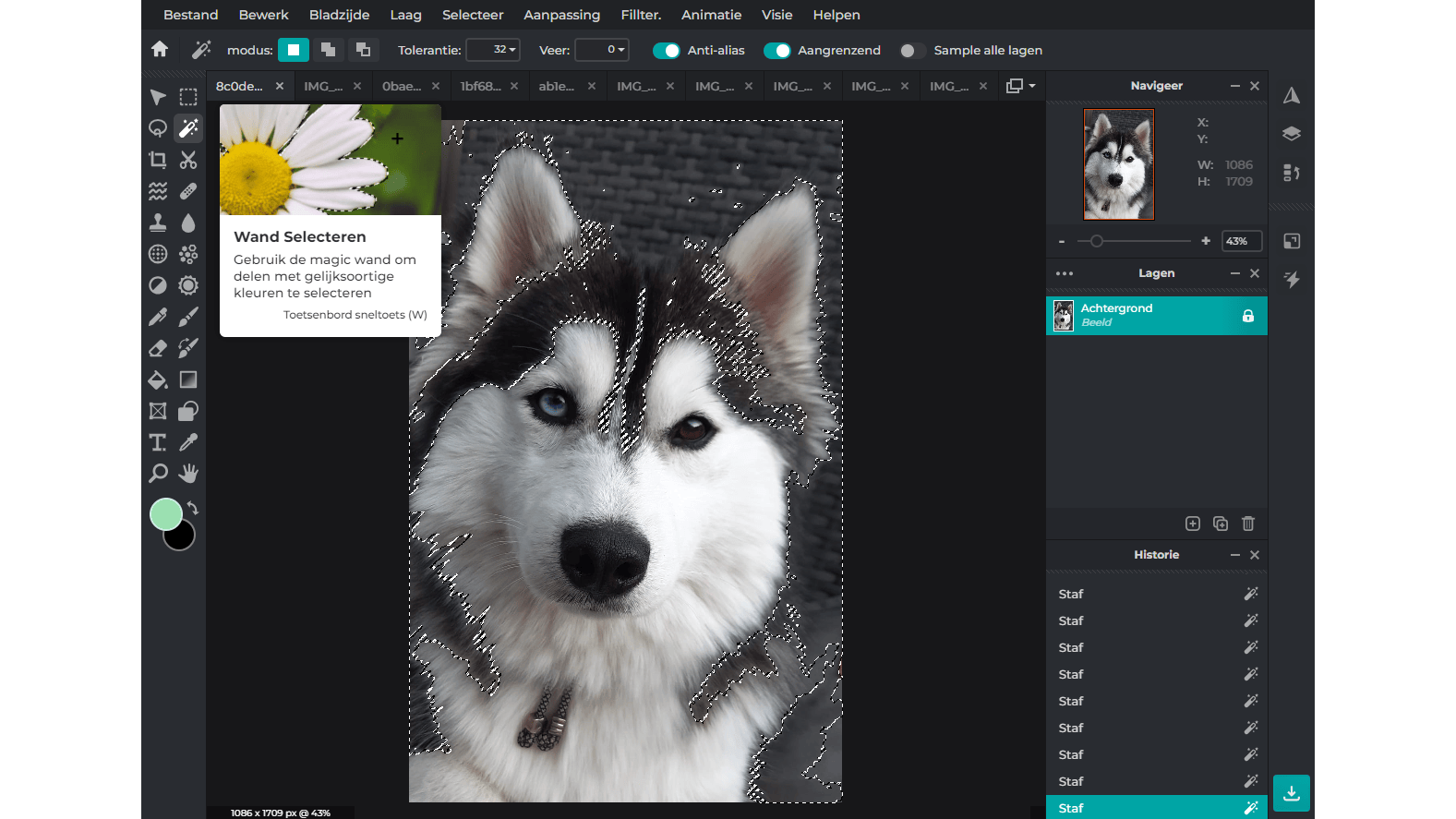
Task: Select the Lasso selection tool
Action: pos(158,128)
